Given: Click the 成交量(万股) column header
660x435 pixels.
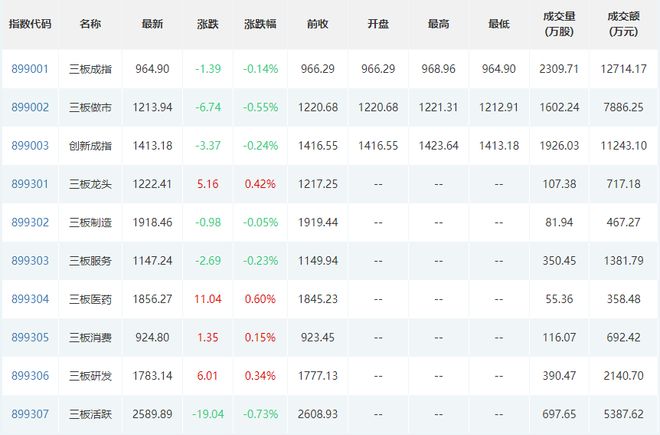Looking at the screenshot, I should coord(559,24).
